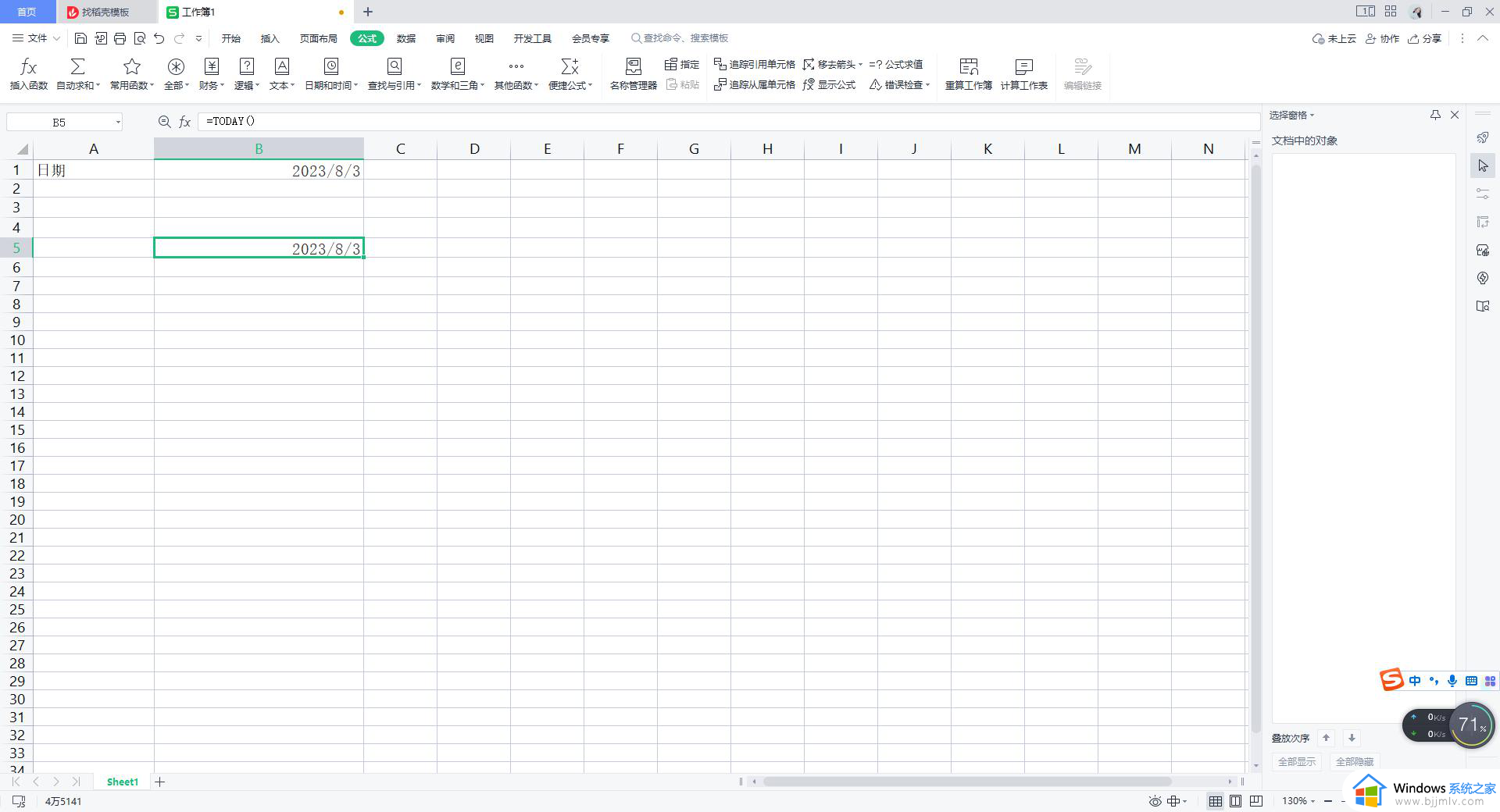Collapse the ribbon with the chevron arrow
Image resolution: width=1500 pixels, height=812 pixels.
(x=1483, y=38)
